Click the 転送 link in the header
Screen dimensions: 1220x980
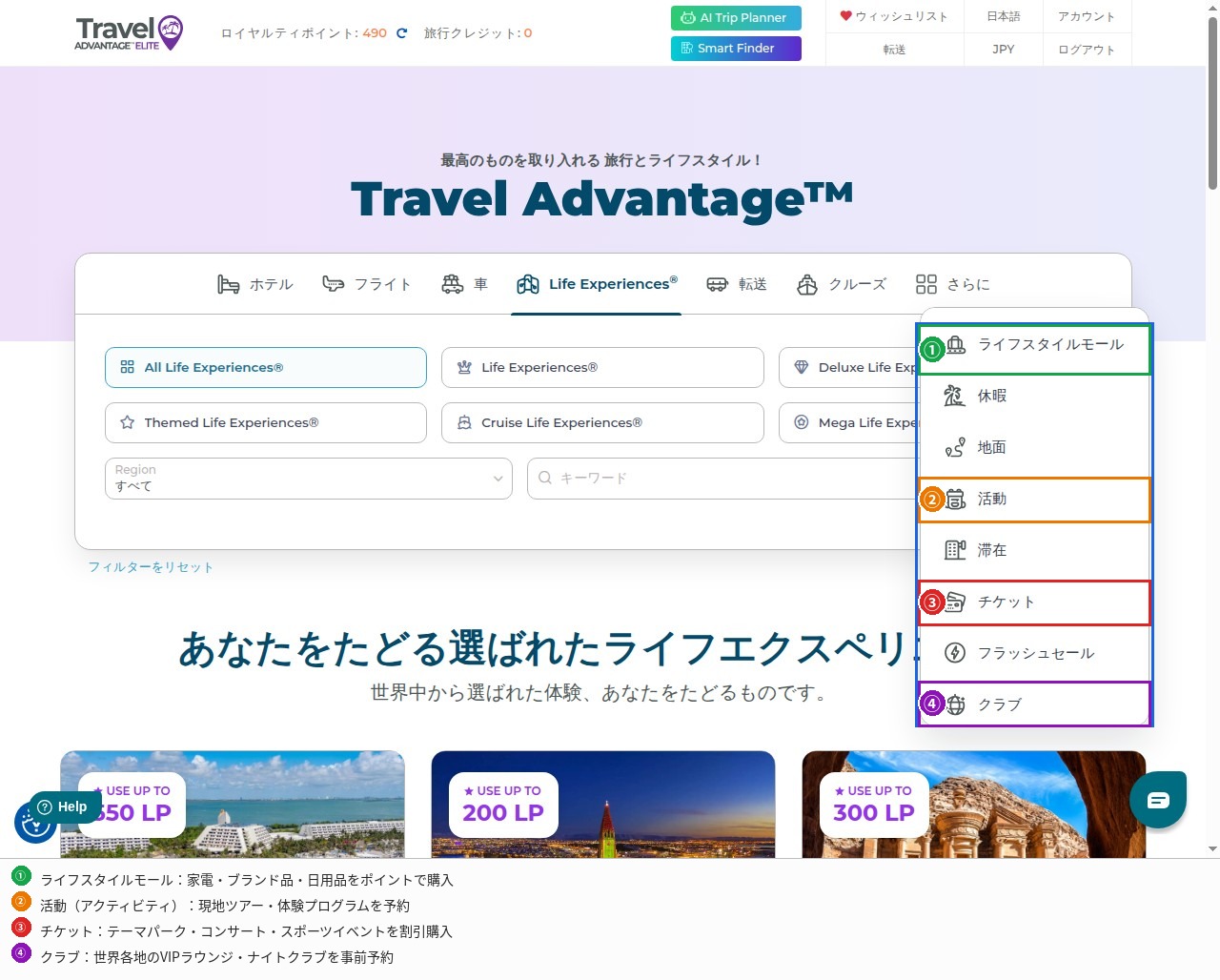tap(894, 50)
